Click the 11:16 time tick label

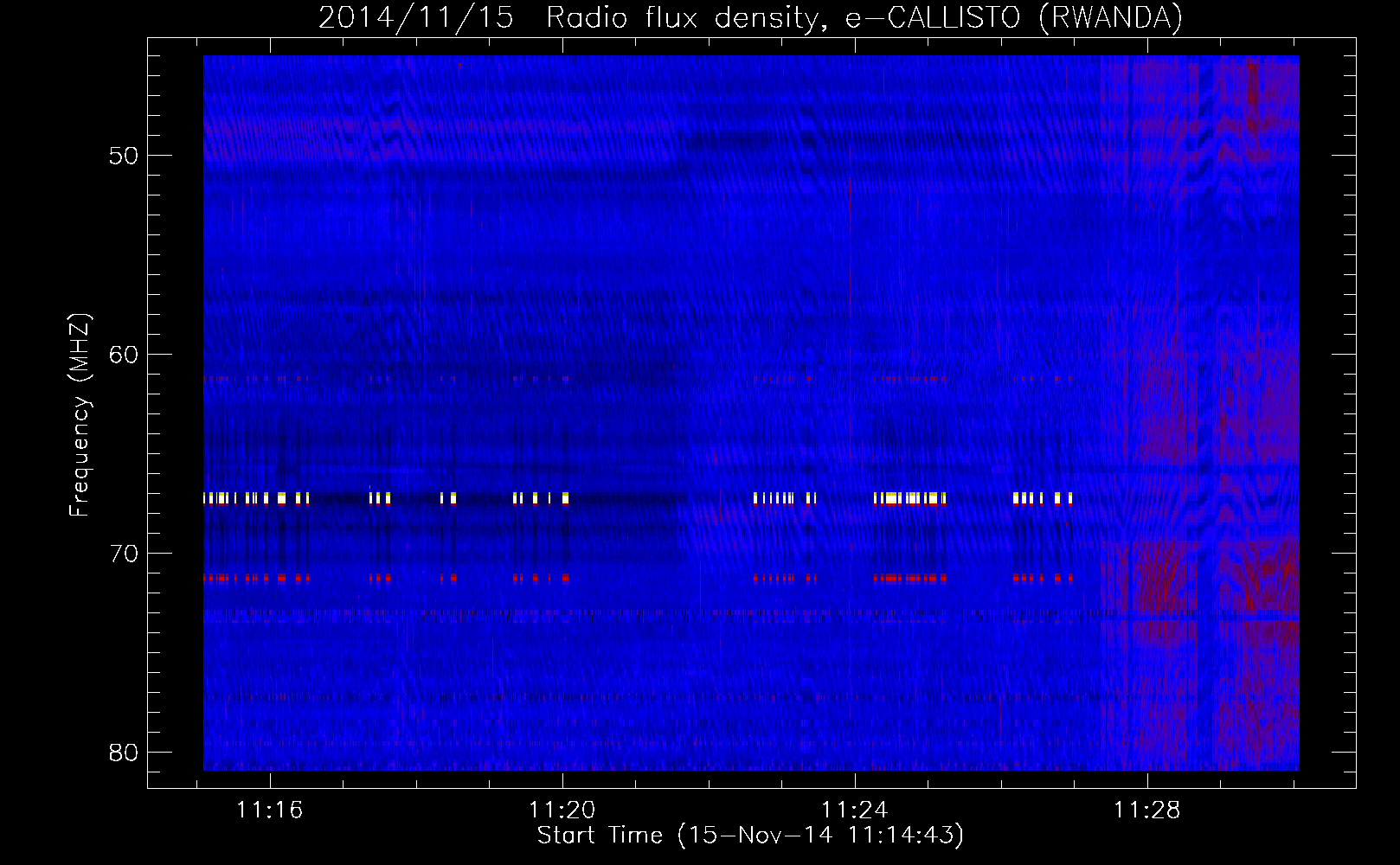tap(270, 811)
